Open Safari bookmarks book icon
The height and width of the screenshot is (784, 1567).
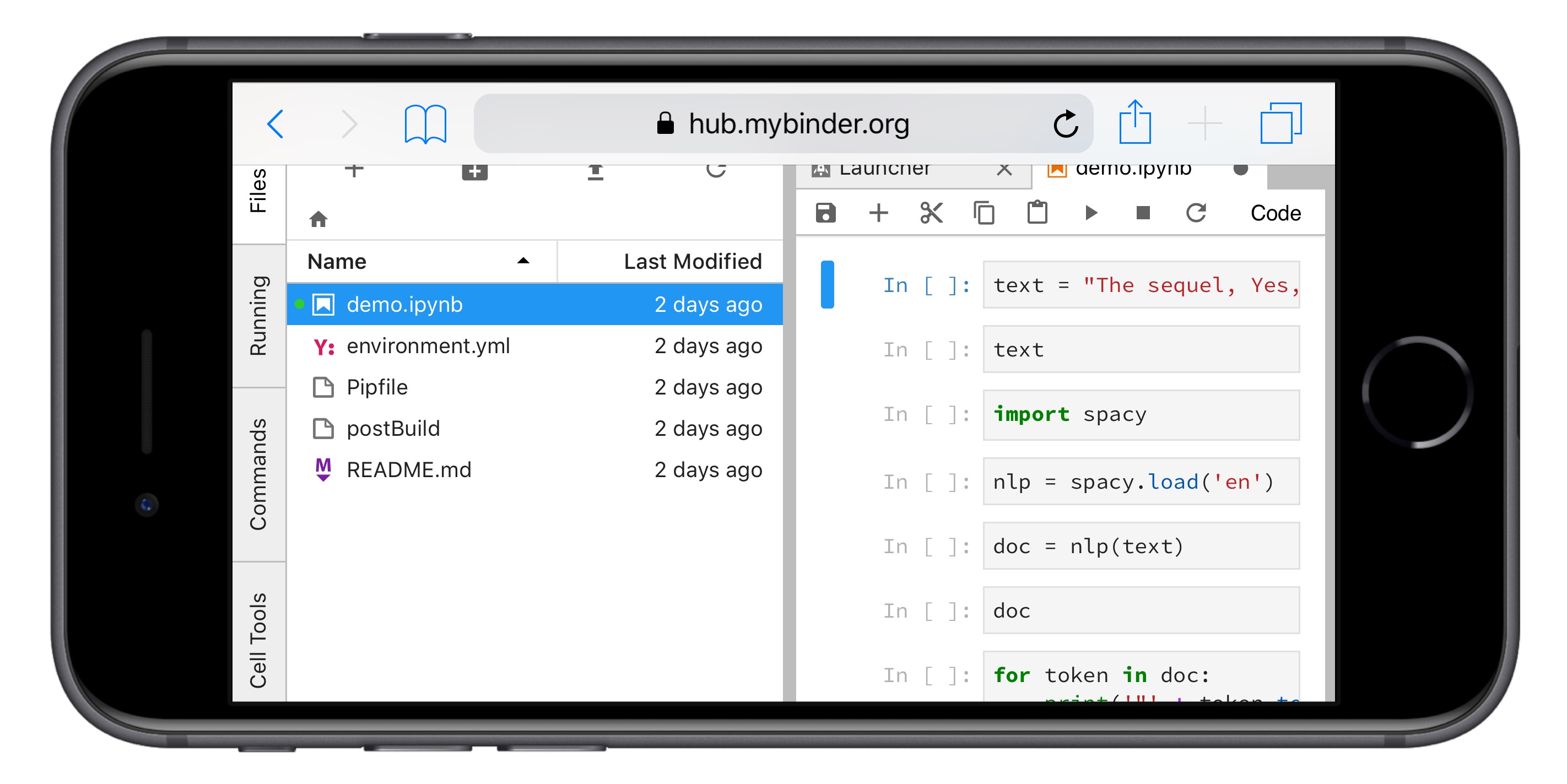coord(425,124)
